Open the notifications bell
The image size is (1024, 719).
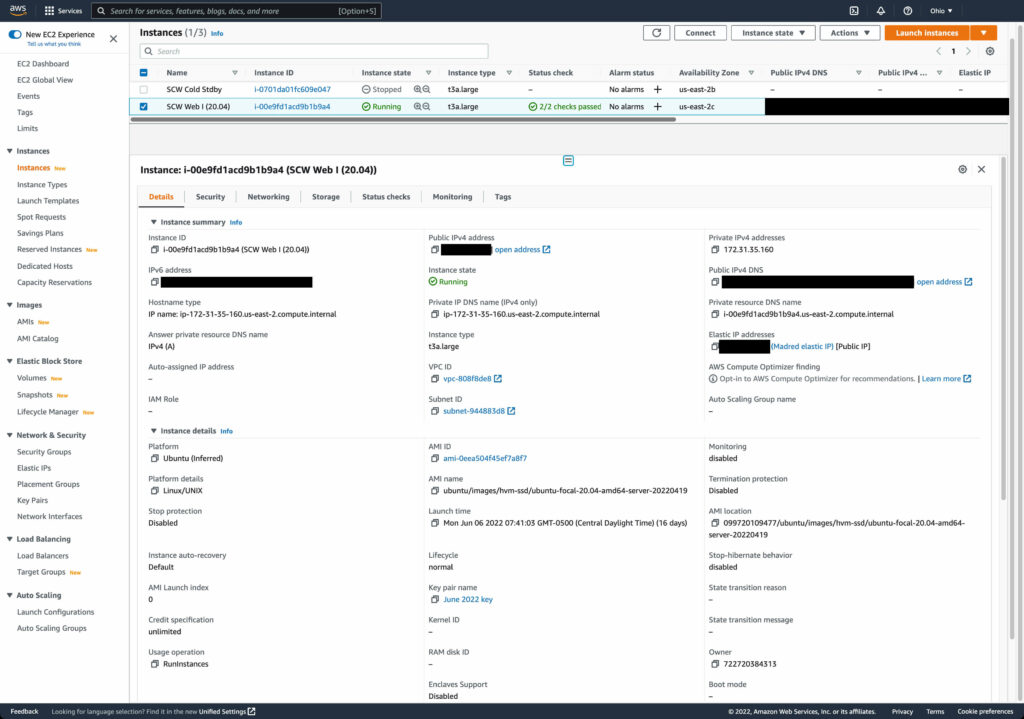point(880,10)
